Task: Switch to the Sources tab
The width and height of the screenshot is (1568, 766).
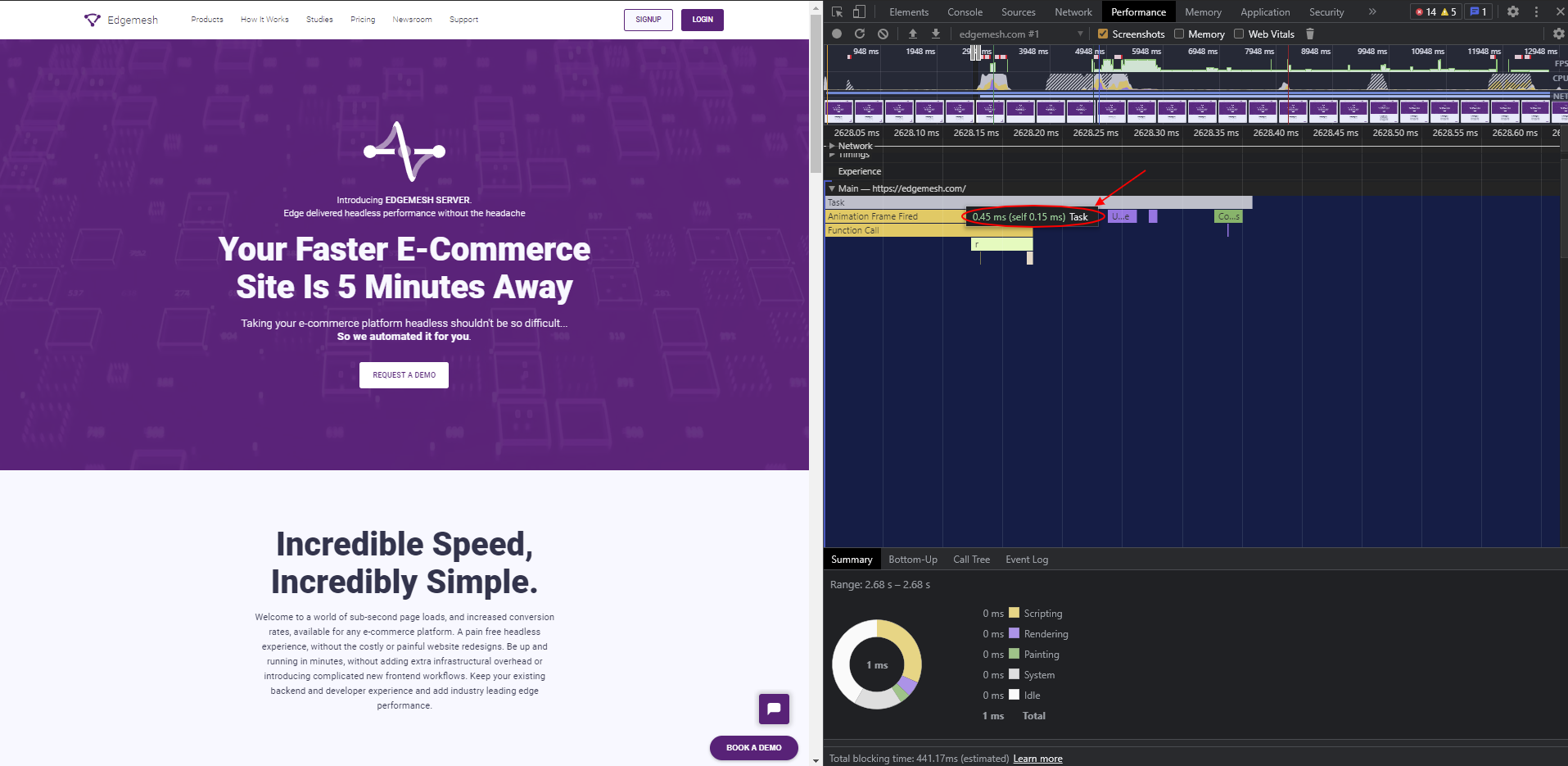Action: [1019, 11]
